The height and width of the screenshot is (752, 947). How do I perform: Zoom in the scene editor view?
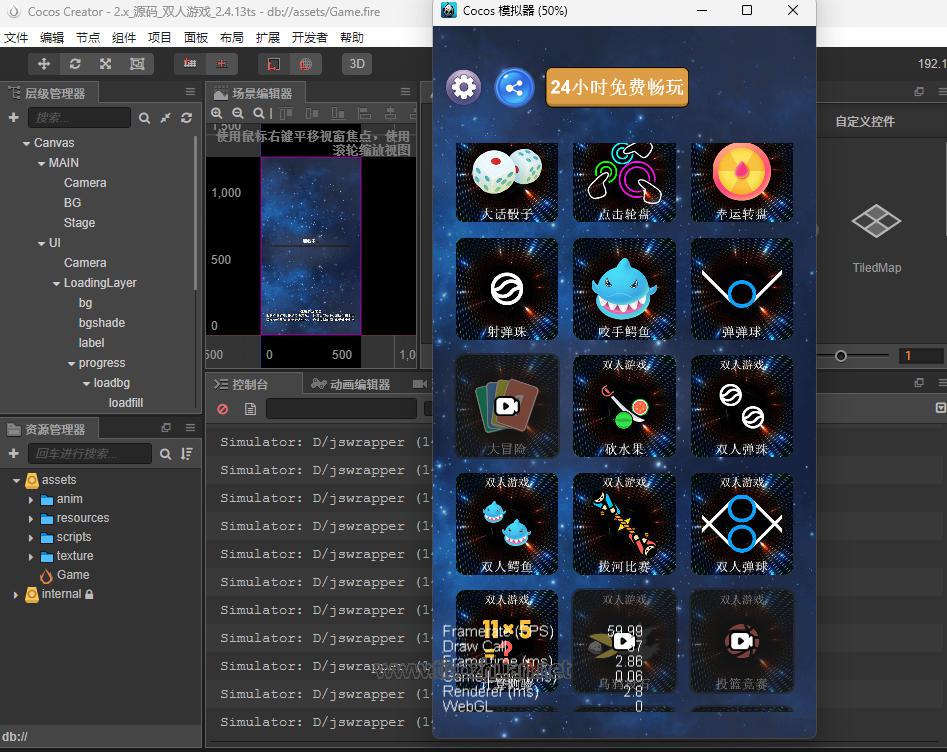point(217,114)
